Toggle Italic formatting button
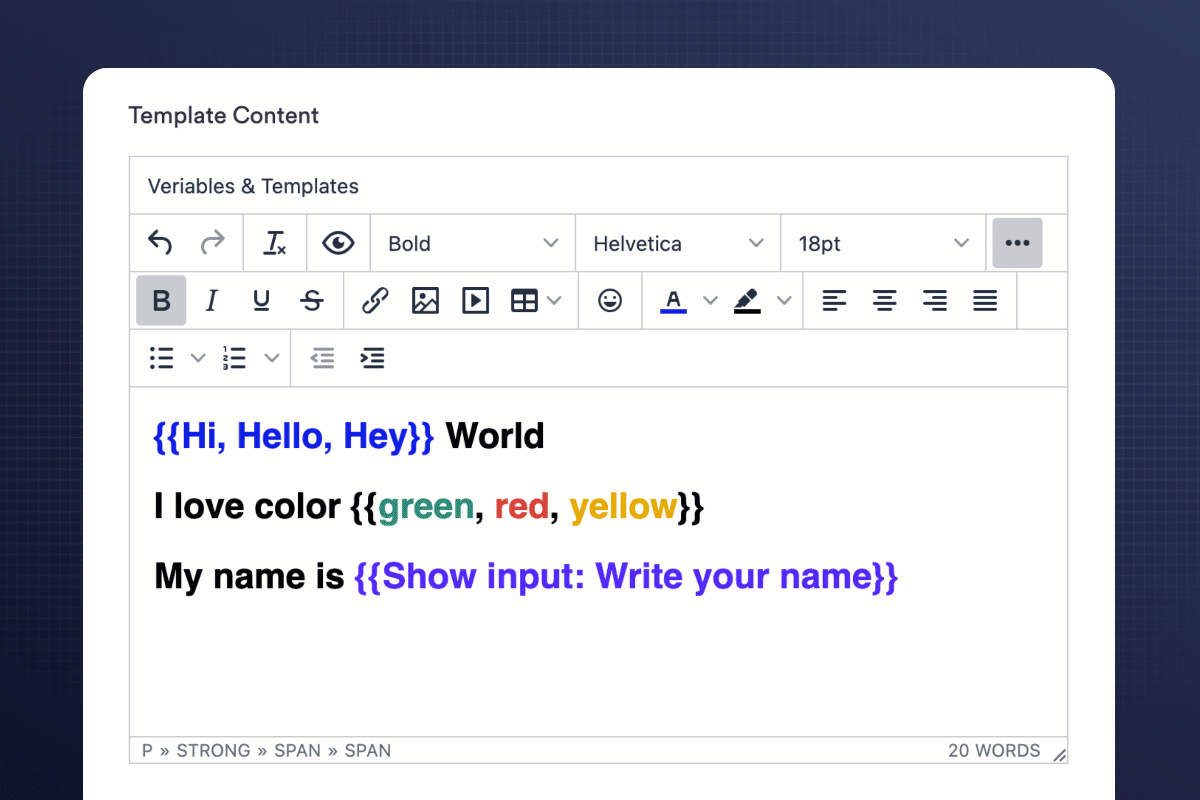1200x800 pixels. [211, 301]
